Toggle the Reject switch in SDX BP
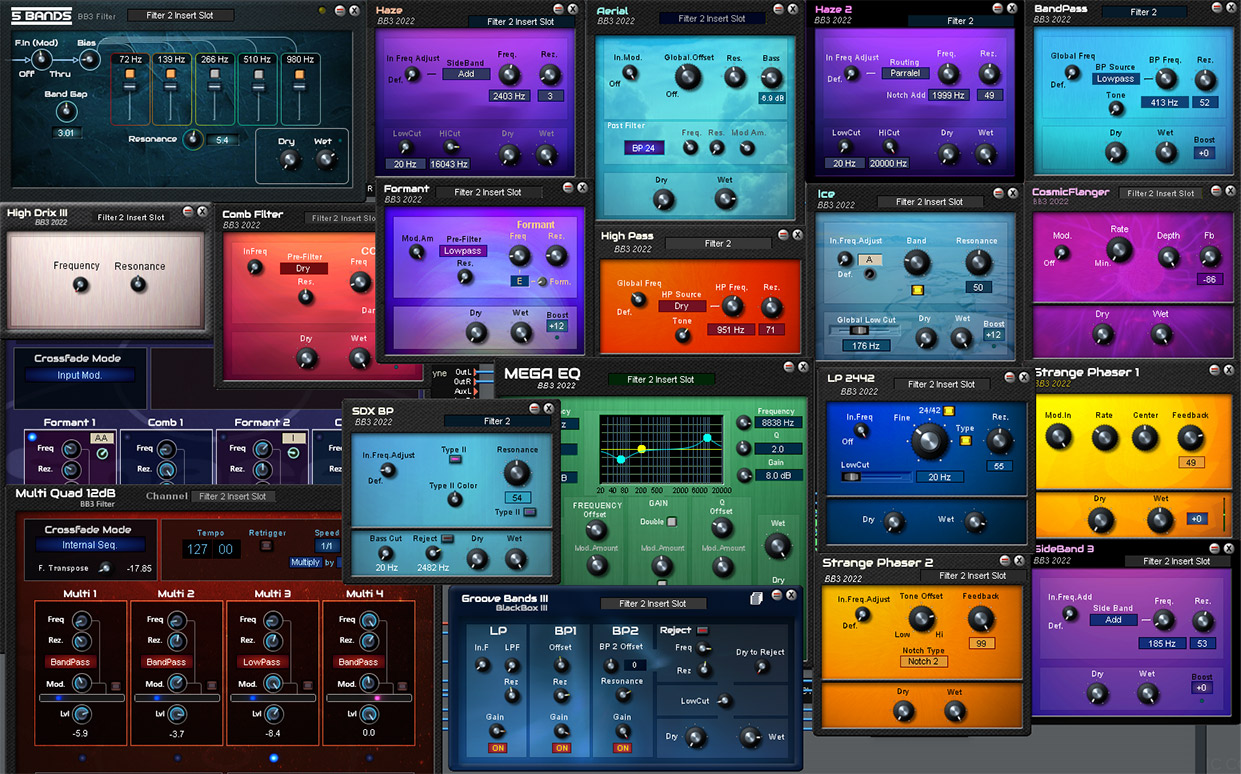This screenshot has width=1241, height=774. (x=448, y=538)
